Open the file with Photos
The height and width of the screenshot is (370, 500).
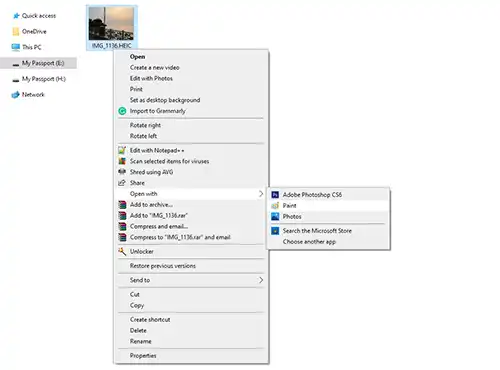click(328, 217)
